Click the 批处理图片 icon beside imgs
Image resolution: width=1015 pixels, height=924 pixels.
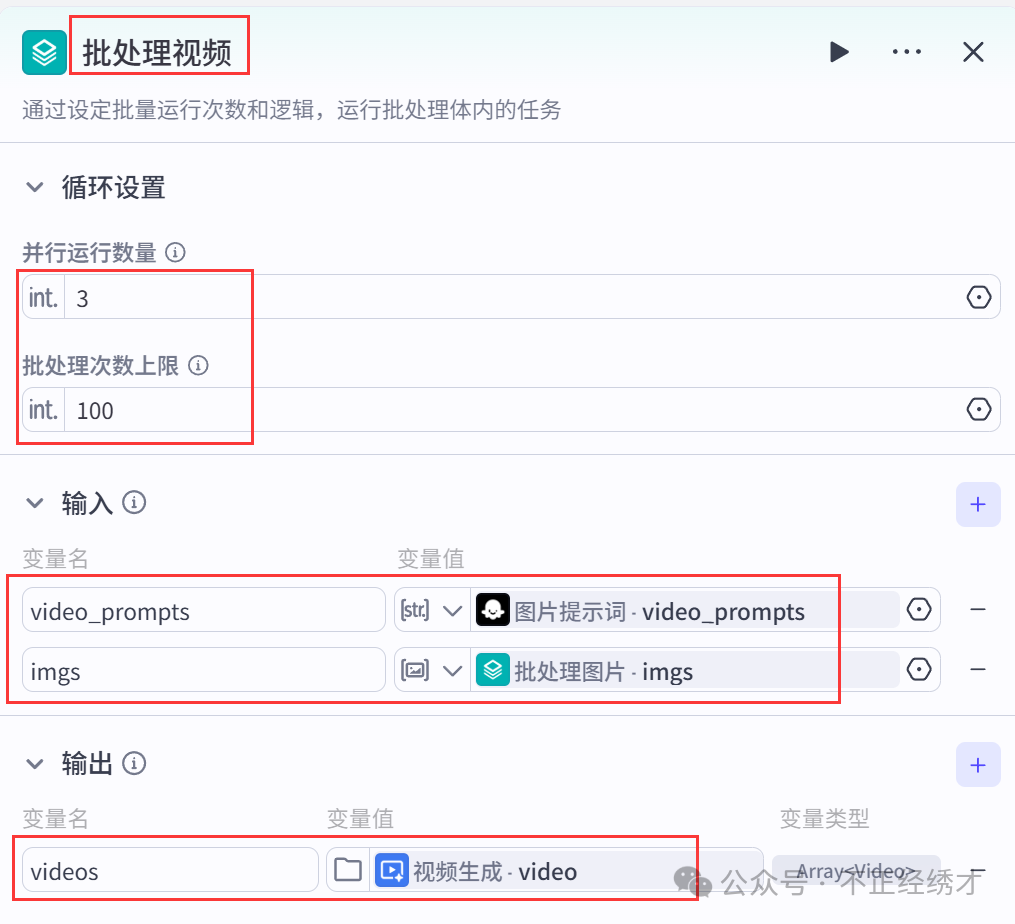pyautogui.click(x=493, y=671)
